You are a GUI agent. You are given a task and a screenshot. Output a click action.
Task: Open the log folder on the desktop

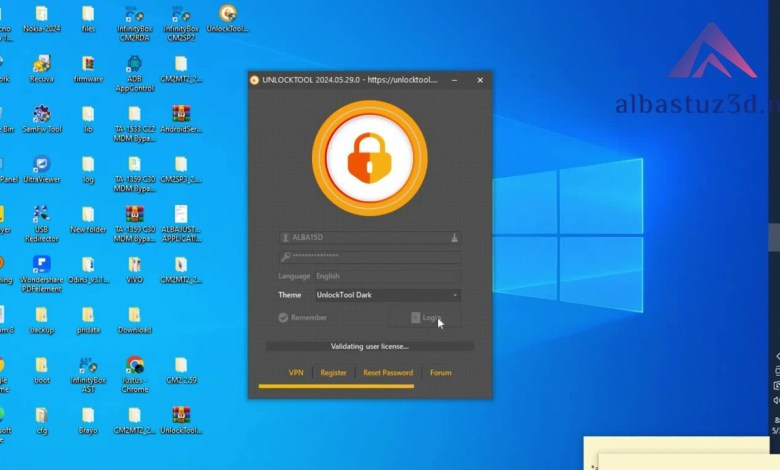(x=88, y=170)
